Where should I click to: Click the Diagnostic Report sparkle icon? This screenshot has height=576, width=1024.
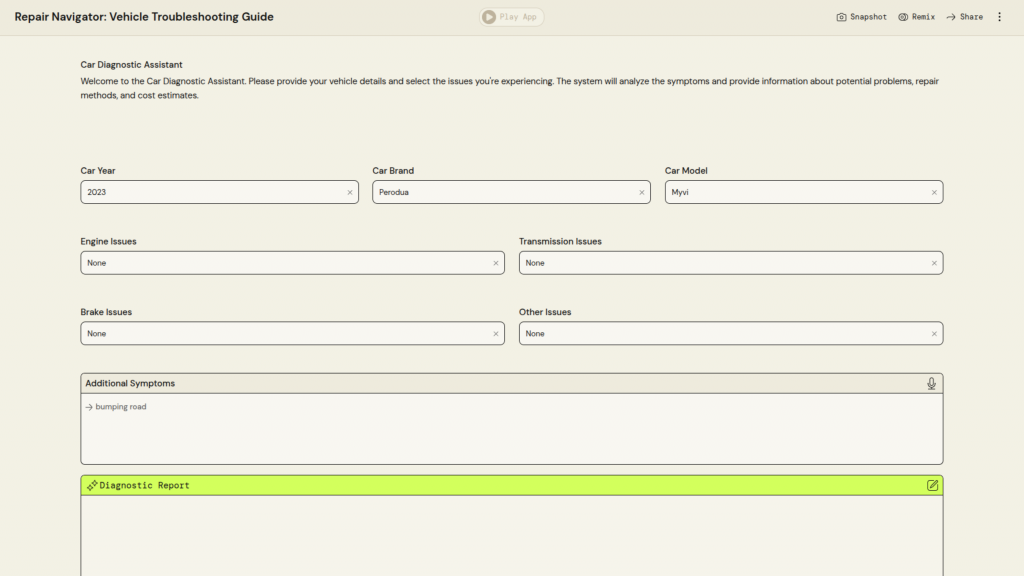(91, 485)
